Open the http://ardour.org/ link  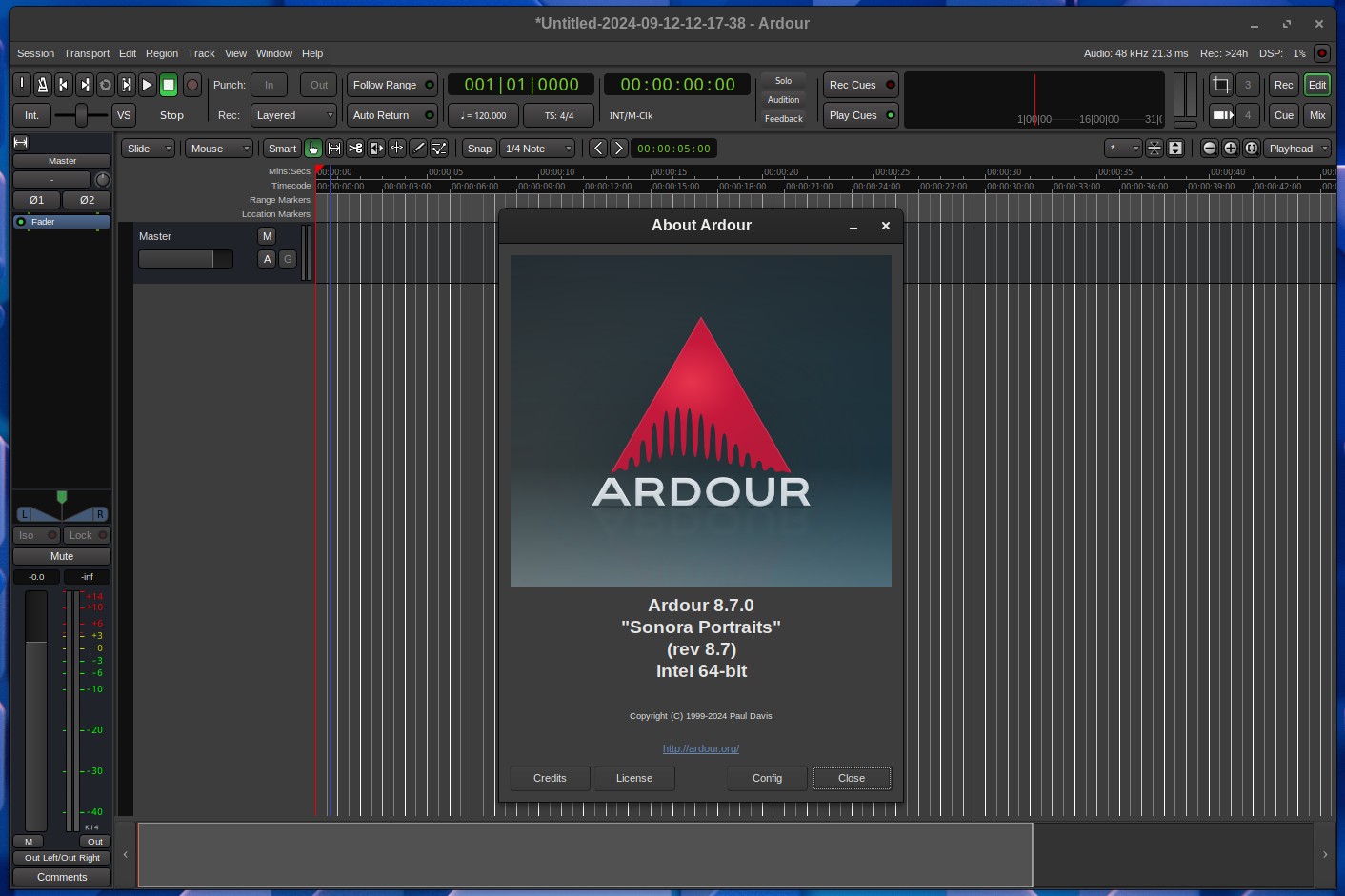[x=701, y=748]
